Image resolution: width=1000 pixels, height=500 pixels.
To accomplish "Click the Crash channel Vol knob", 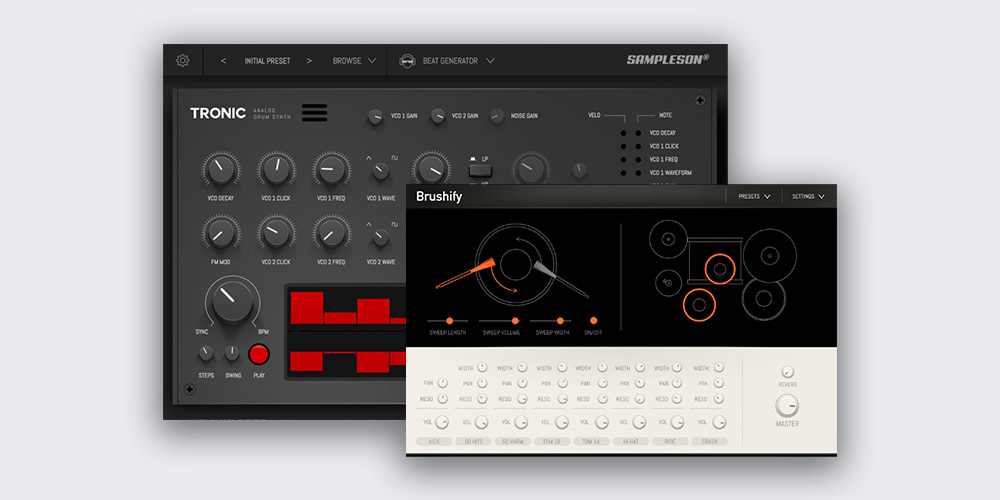I will click(x=719, y=422).
